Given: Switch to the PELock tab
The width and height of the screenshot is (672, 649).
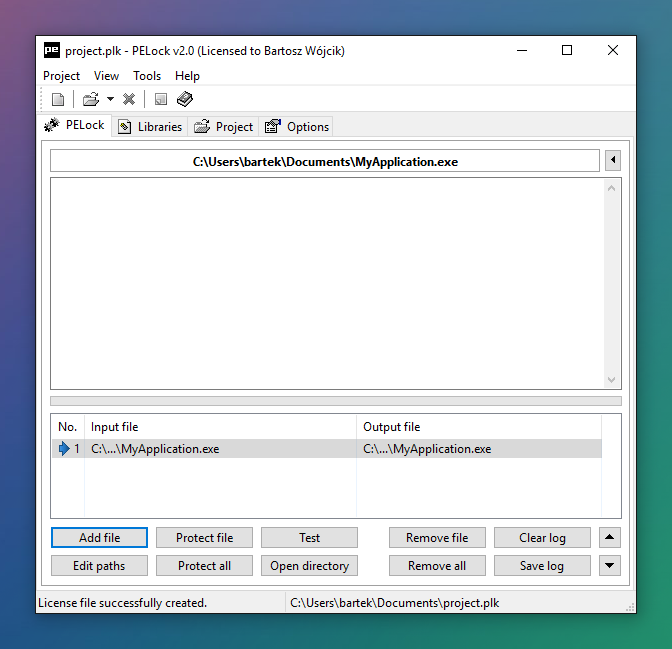Looking at the screenshot, I should pyautogui.click(x=75, y=125).
